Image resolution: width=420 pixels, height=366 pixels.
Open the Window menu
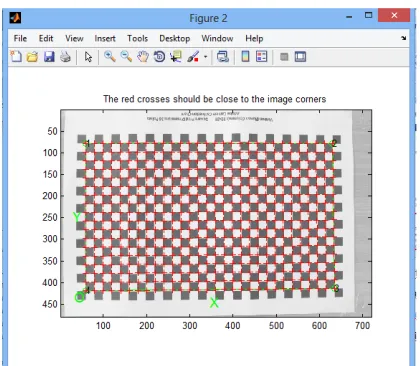click(x=217, y=38)
